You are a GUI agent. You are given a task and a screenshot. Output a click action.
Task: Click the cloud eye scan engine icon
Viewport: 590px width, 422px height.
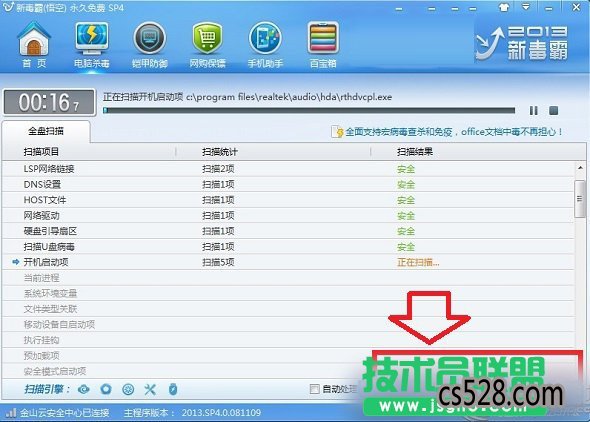(x=84, y=389)
